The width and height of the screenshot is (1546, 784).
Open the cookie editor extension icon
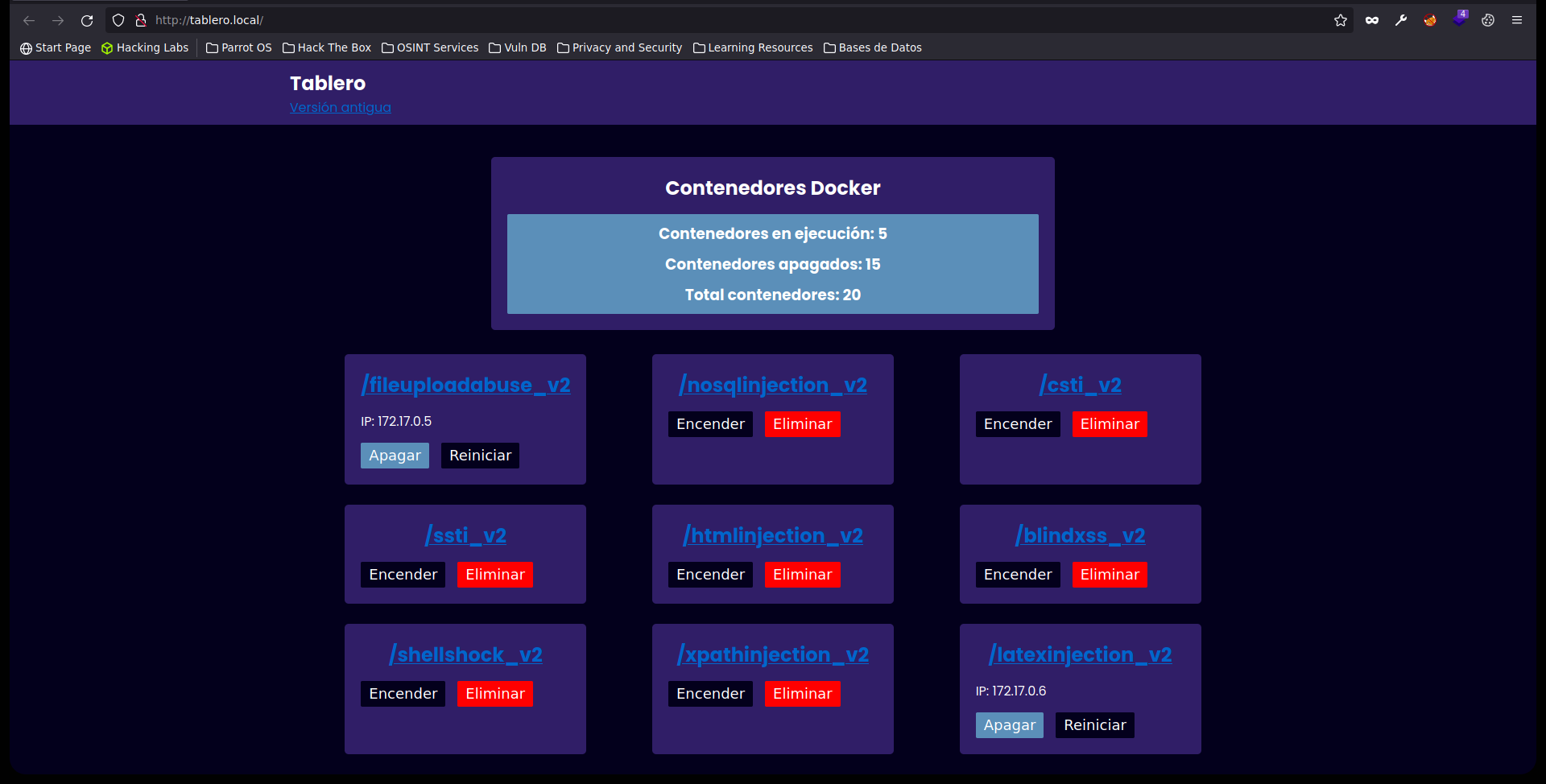pyautogui.click(x=1488, y=19)
